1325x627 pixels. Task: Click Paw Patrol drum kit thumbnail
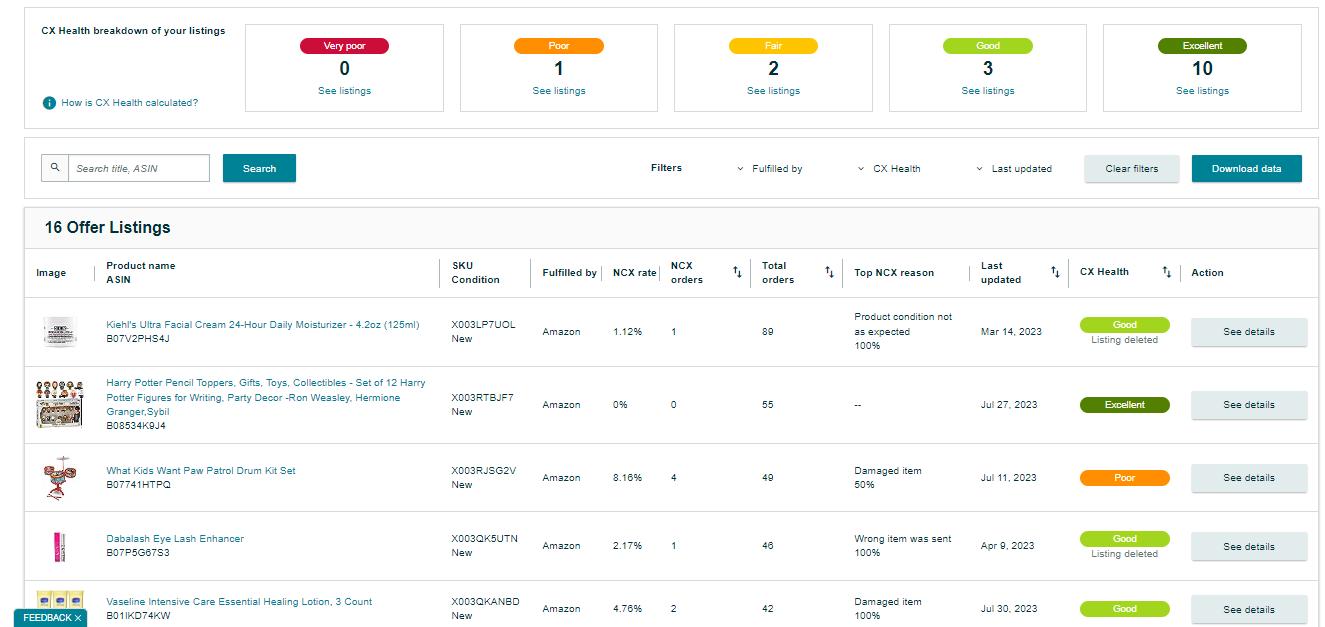[x=59, y=478]
